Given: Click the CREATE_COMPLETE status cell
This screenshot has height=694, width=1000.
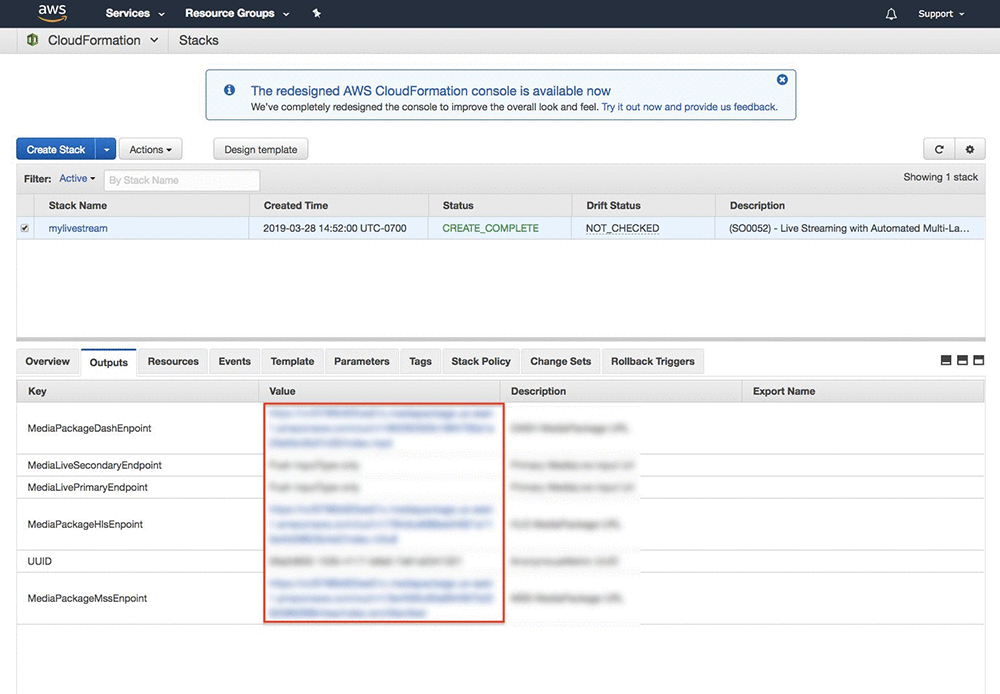Looking at the screenshot, I should [x=490, y=228].
